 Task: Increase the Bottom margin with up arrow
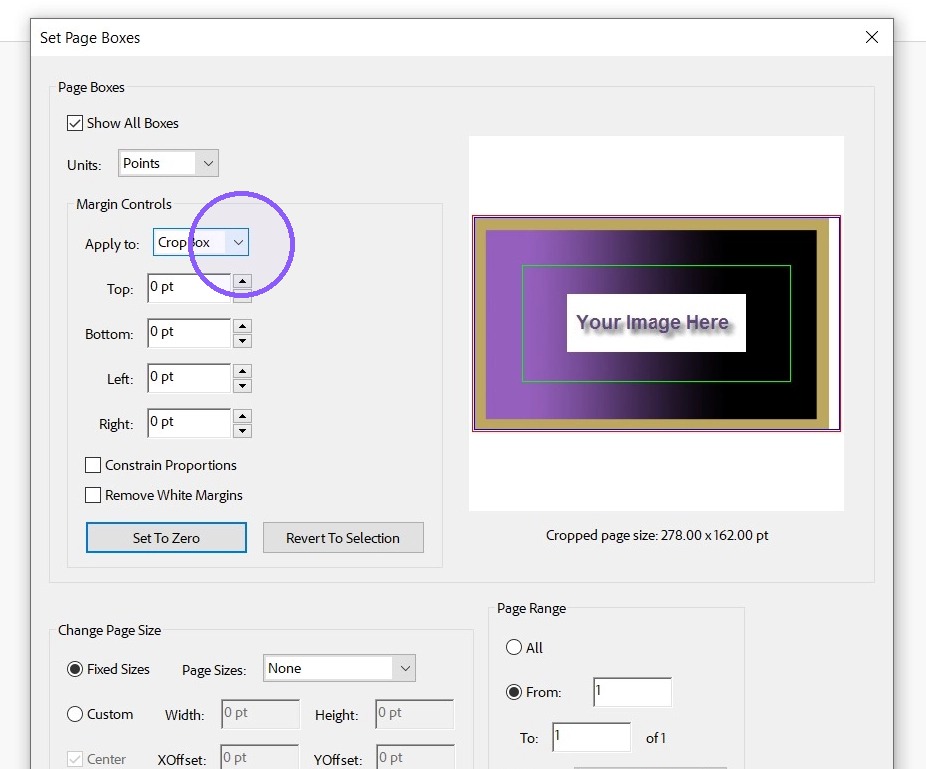tap(242, 326)
